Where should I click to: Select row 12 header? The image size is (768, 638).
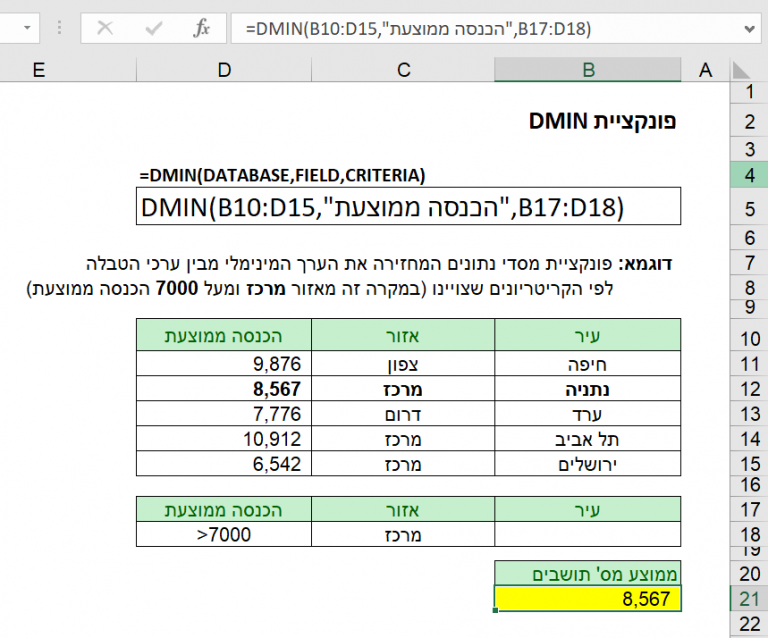coord(749,389)
